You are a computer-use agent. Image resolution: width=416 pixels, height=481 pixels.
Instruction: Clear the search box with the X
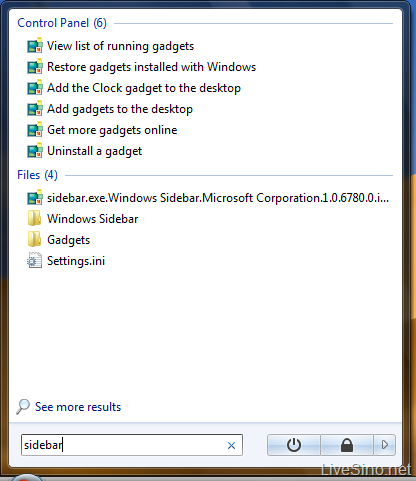coord(231,445)
